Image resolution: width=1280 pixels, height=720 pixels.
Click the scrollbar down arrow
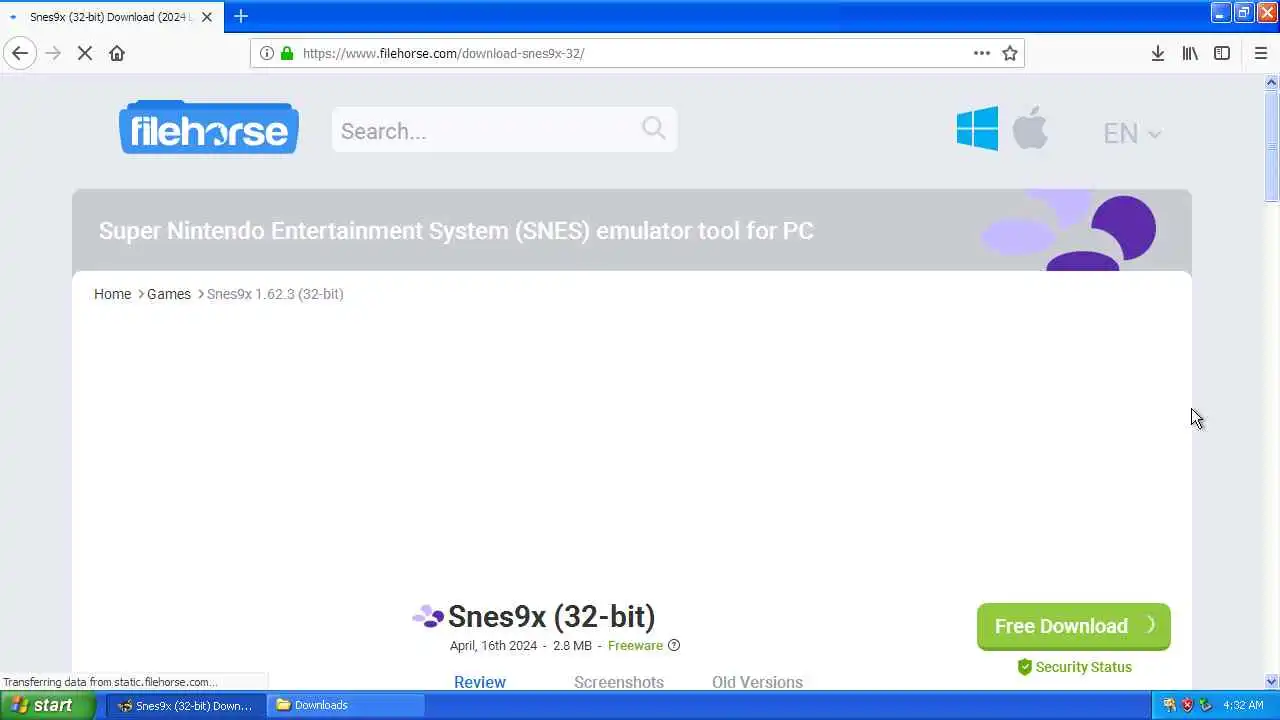click(x=1272, y=682)
